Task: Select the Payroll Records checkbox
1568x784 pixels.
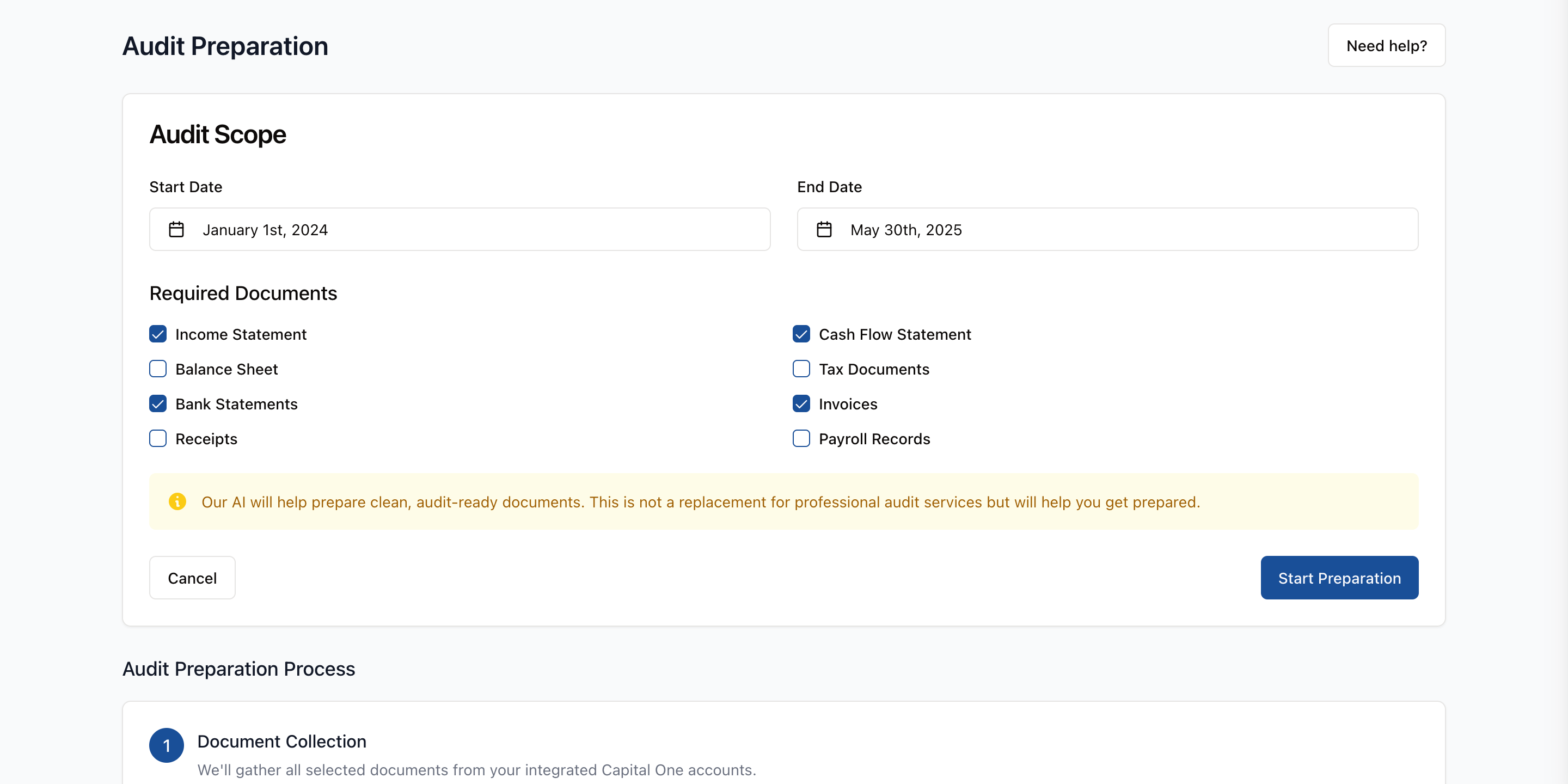Action: pos(801,438)
